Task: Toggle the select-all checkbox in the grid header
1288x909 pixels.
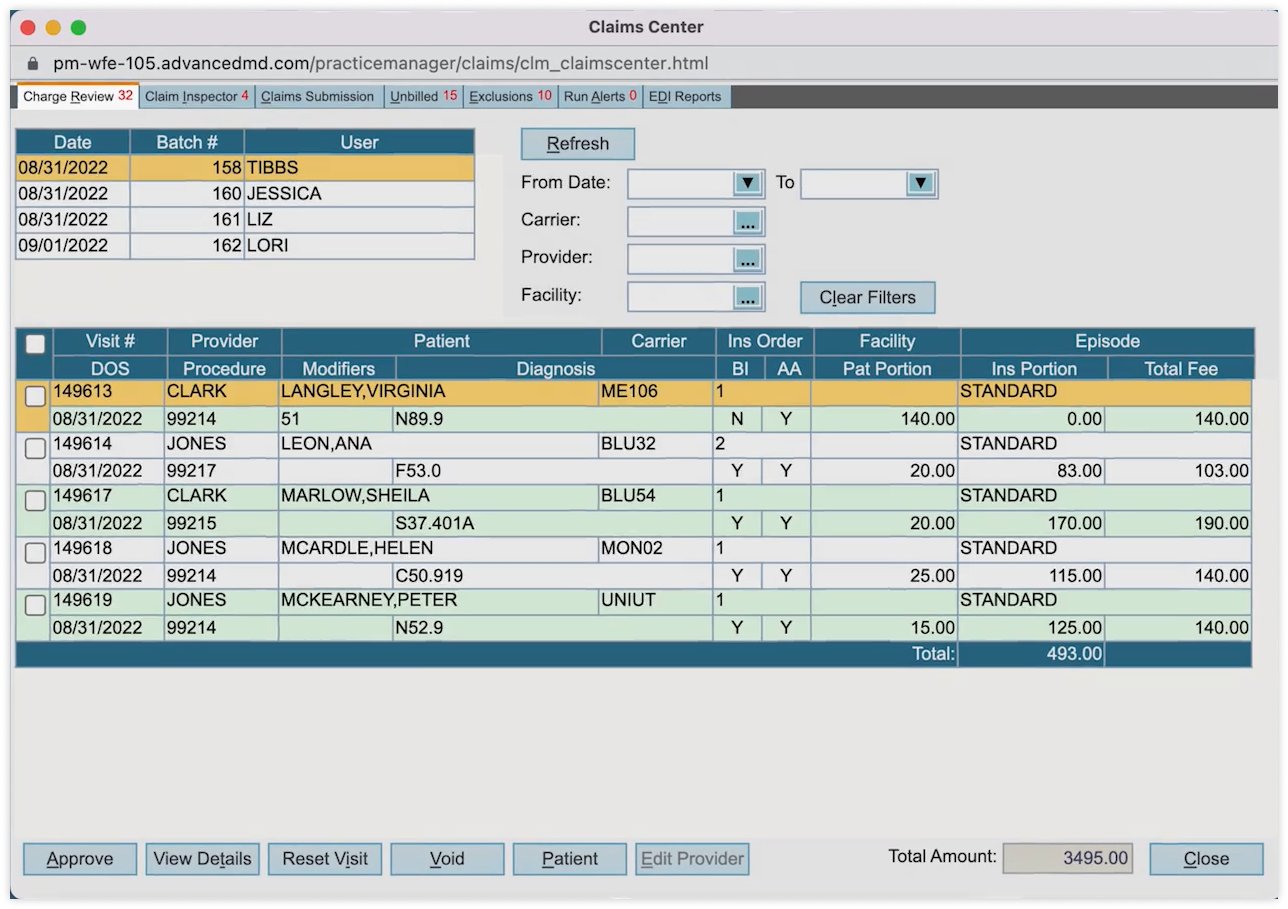Action: (36, 343)
